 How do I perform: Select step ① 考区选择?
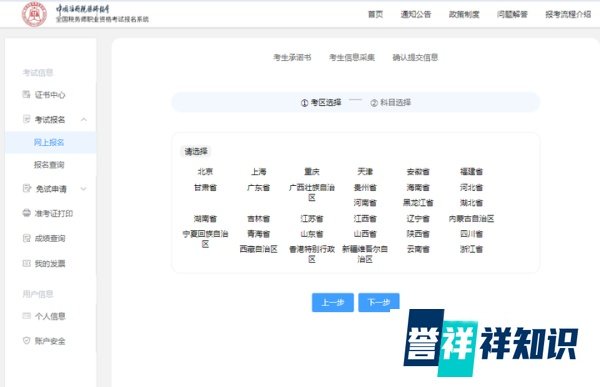321,103
